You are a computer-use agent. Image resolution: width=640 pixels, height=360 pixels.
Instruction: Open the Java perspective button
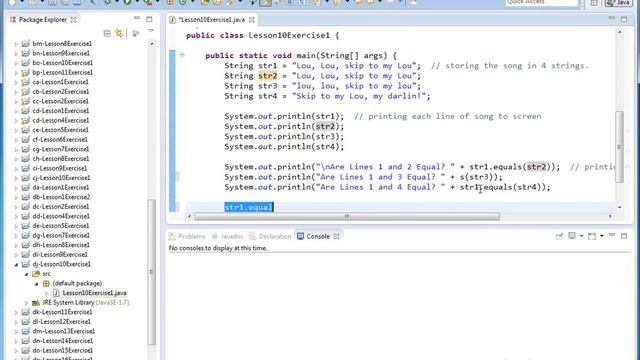(618, 3)
